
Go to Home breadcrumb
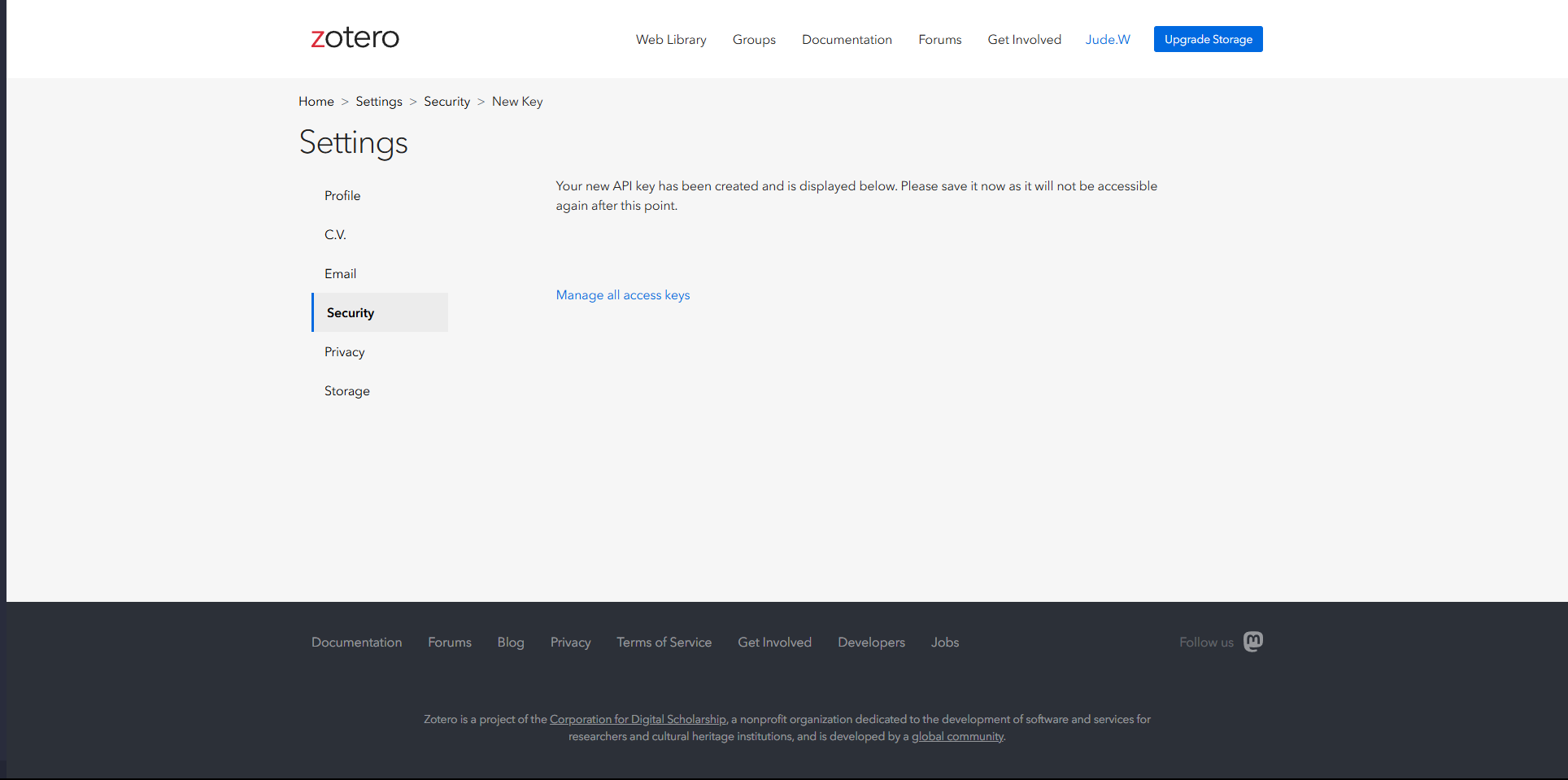pos(316,101)
